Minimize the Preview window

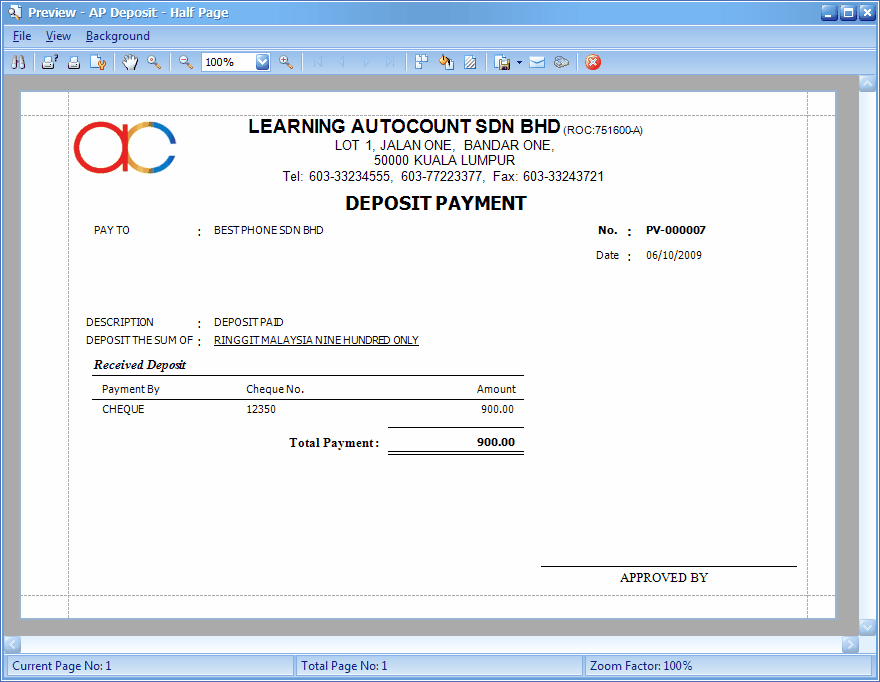pos(829,12)
